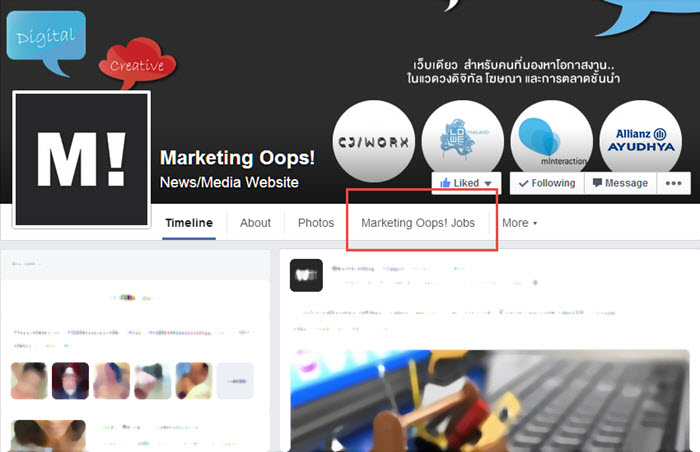
Task: Click the CJ/WORX logo circle
Action: pos(374,141)
